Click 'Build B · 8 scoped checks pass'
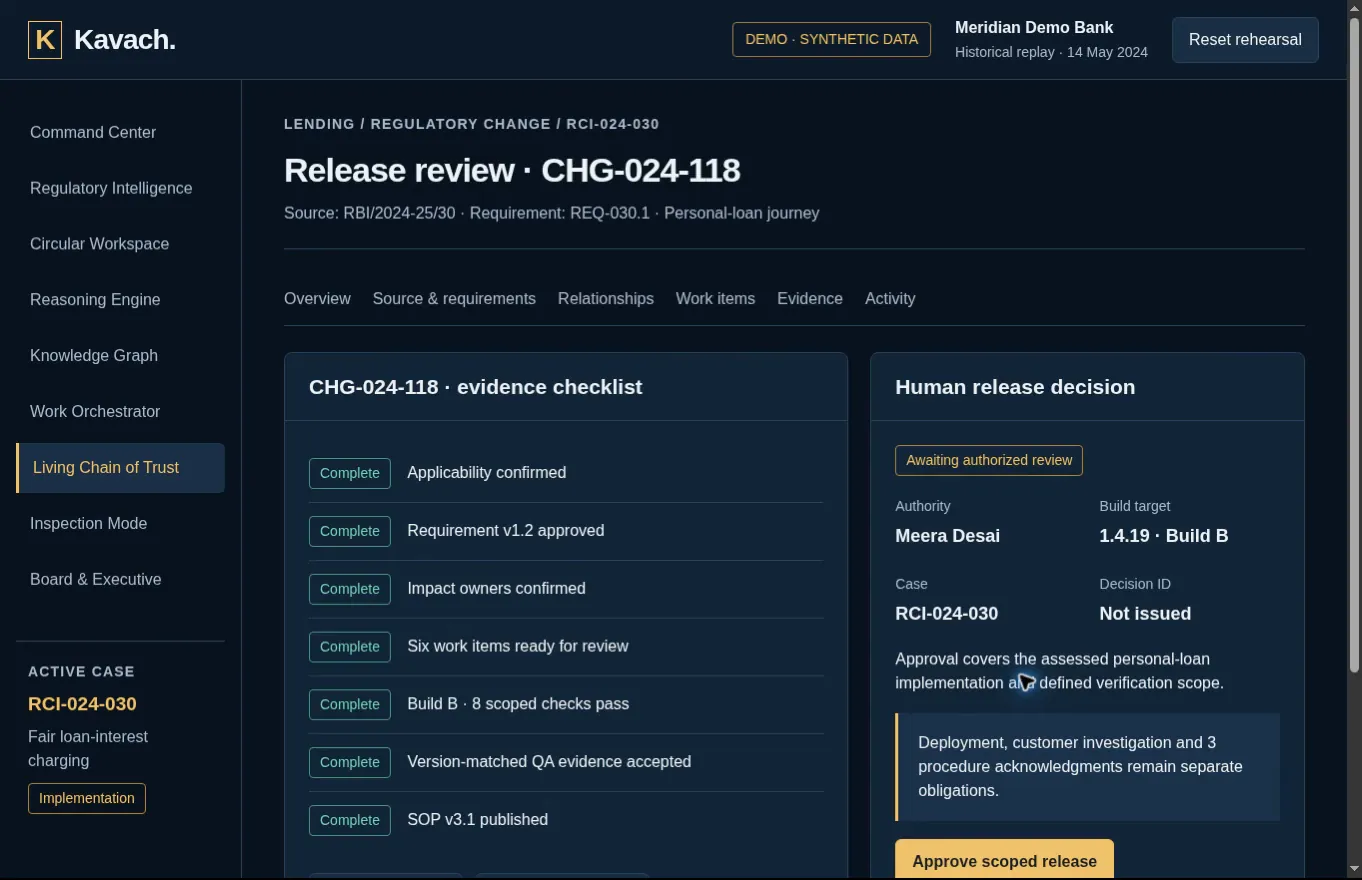1362x880 pixels. click(x=566, y=705)
